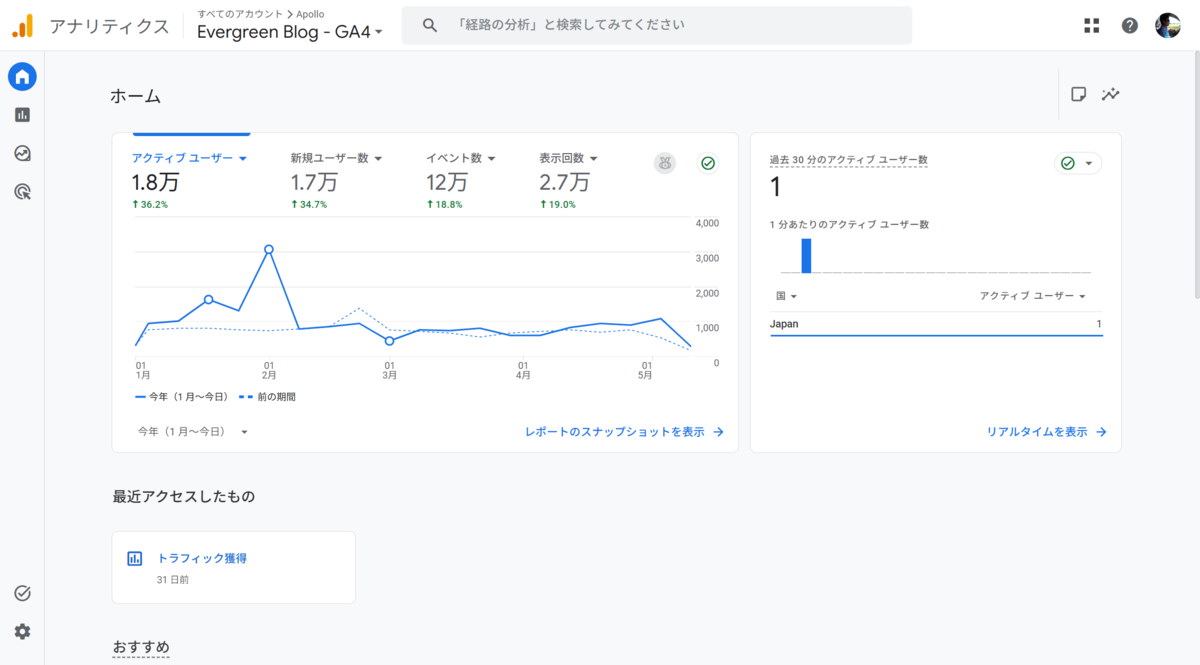Open the Evergreen Blog - GA4 property selector
This screenshot has width=1200, height=665.
tap(290, 32)
